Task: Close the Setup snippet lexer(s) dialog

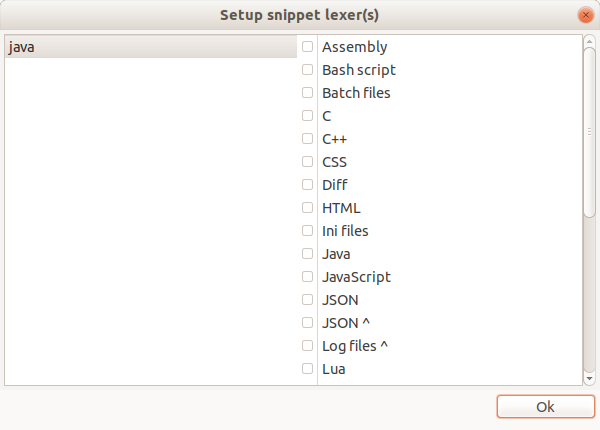Action: tap(585, 15)
